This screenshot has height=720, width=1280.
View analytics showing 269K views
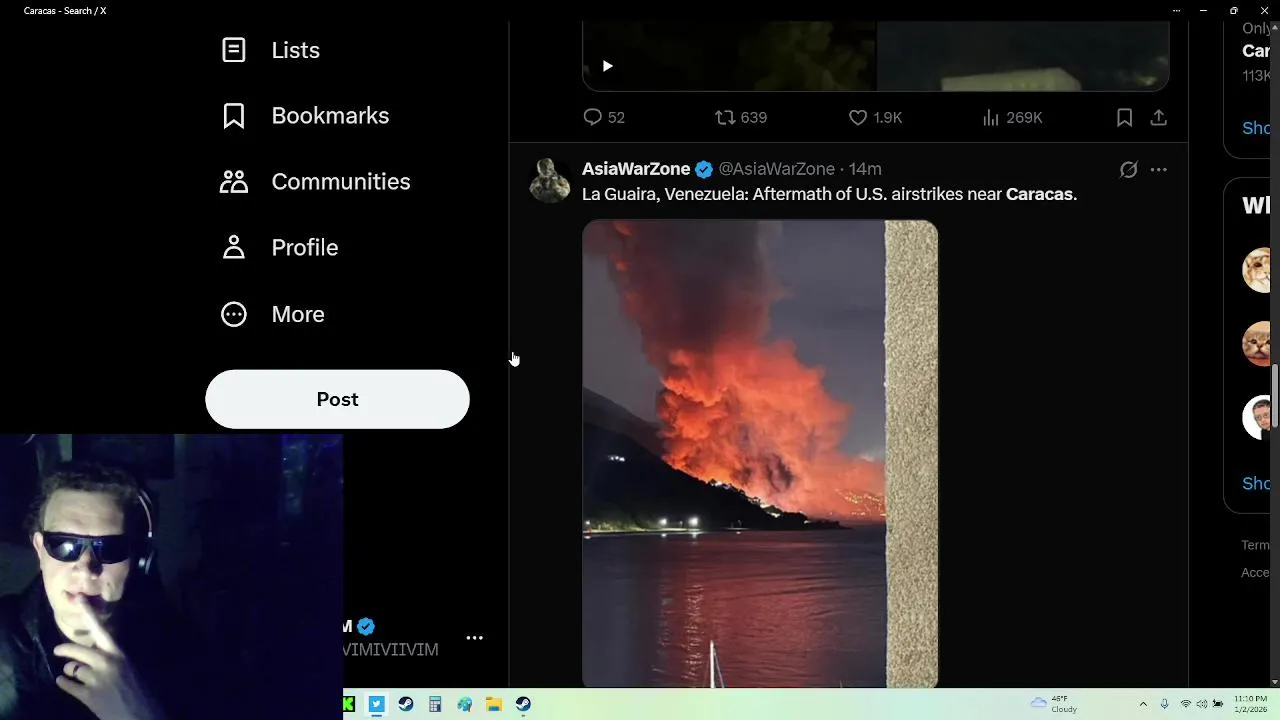click(x=1012, y=118)
